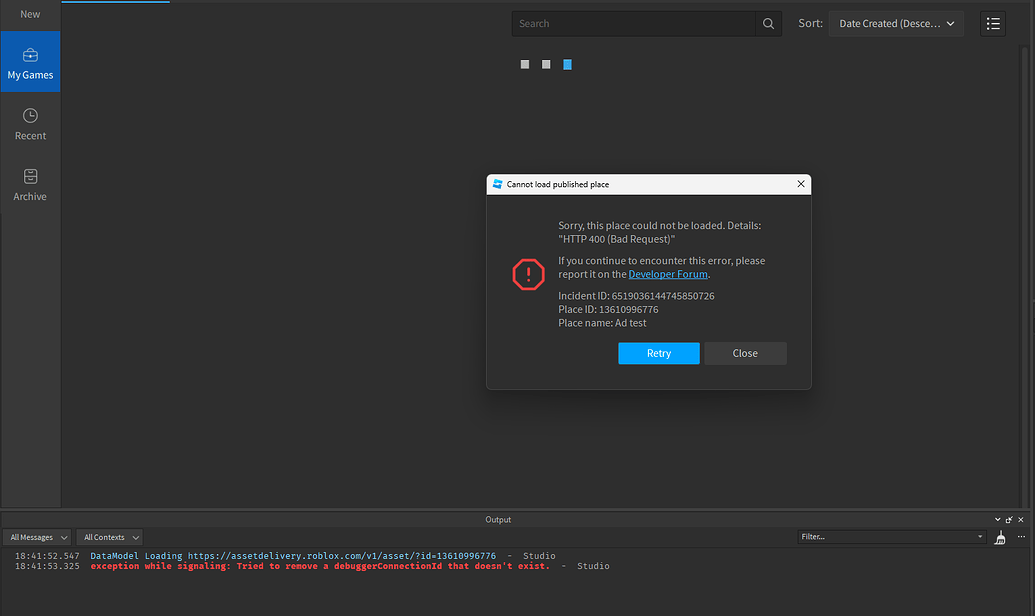Image resolution: width=1035 pixels, height=616 pixels.
Task: Undock the Output panel
Action: click(1009, 520)
